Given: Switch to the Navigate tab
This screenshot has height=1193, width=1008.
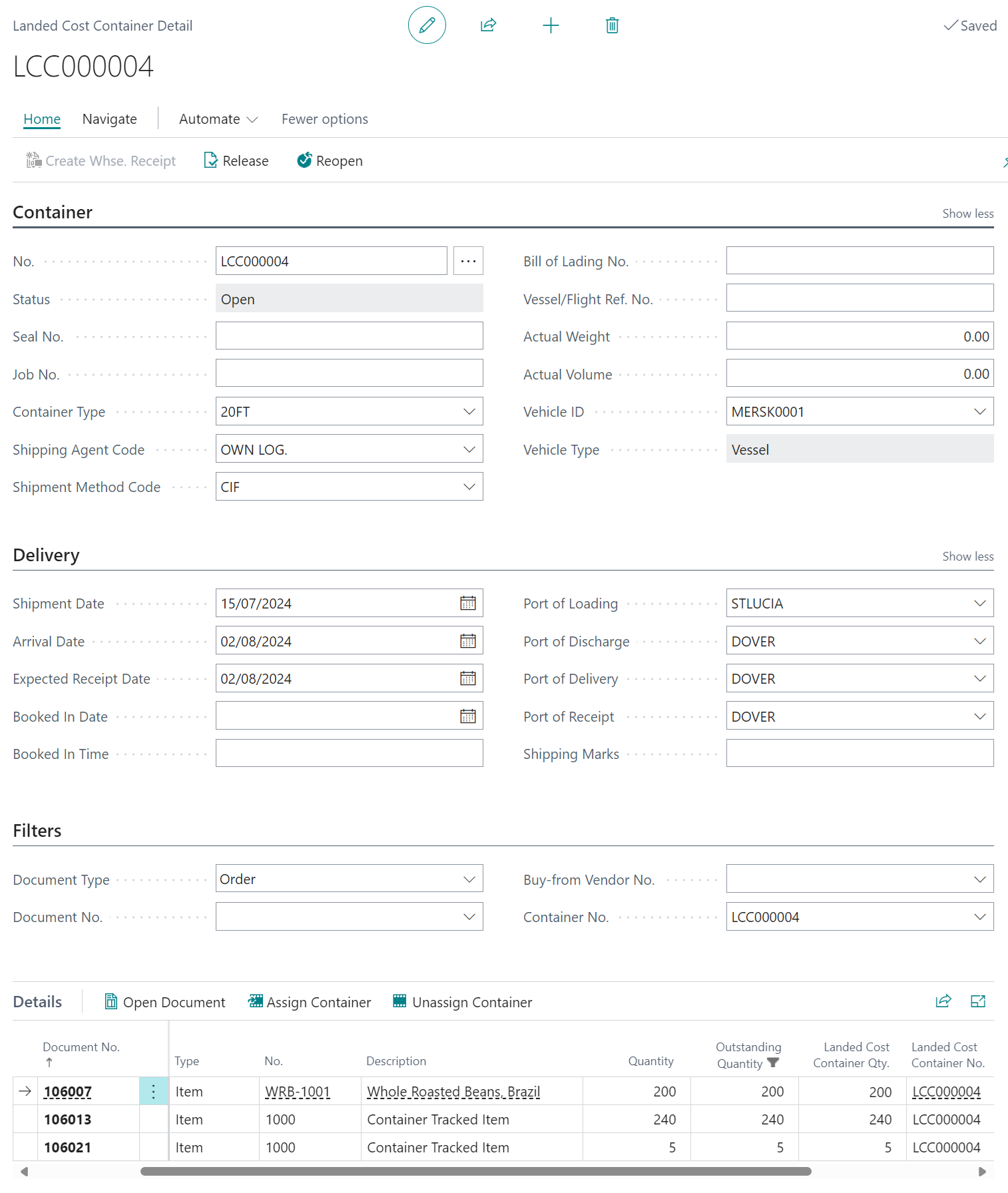Looking at the screenshot, I should coord(109,119).
